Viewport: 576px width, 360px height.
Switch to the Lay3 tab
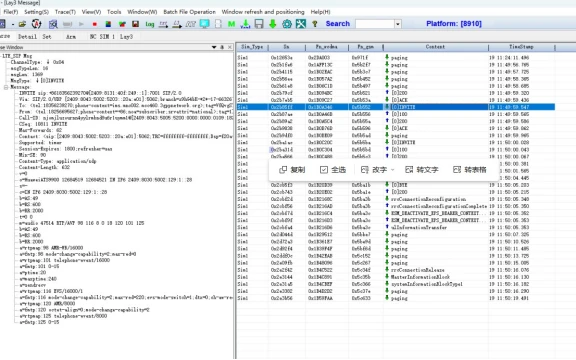pyautogui.click(x=126, y=36)
